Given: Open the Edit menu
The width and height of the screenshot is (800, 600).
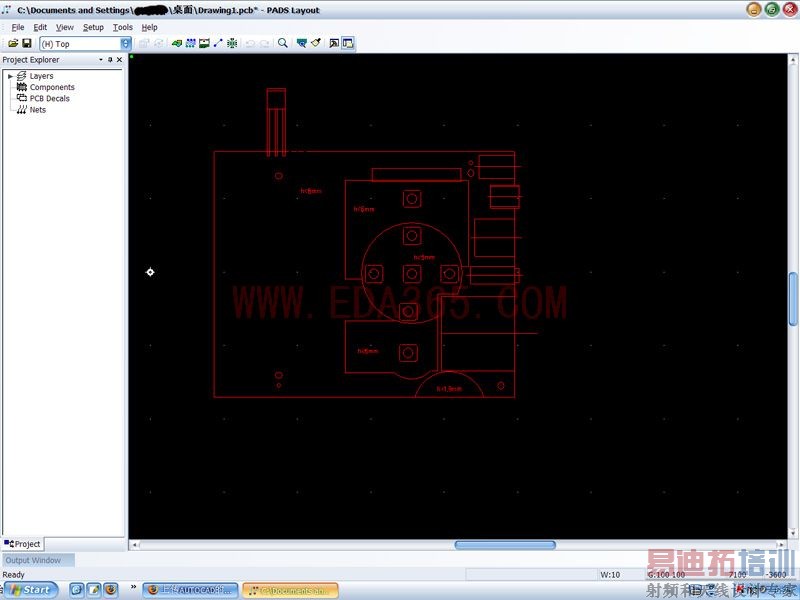Looking at the screenshot, I should [40, 28].
